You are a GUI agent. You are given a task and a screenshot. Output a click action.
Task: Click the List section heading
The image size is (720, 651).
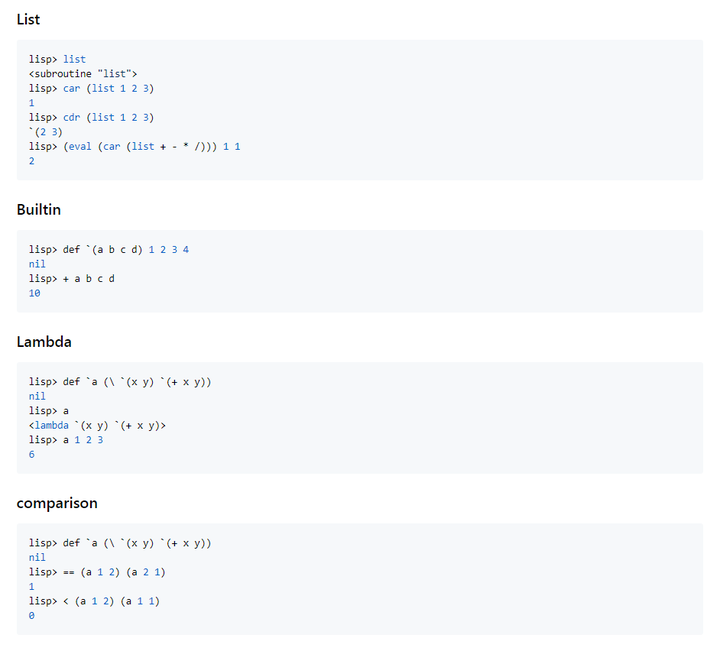click(x=28, y=19)
